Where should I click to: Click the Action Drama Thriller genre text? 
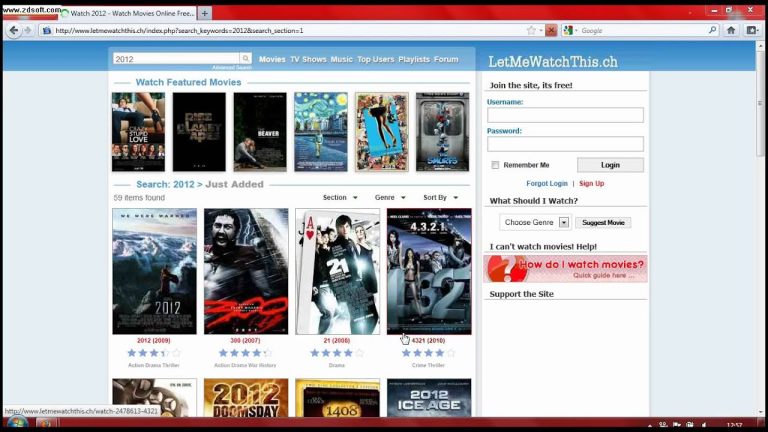154,365
